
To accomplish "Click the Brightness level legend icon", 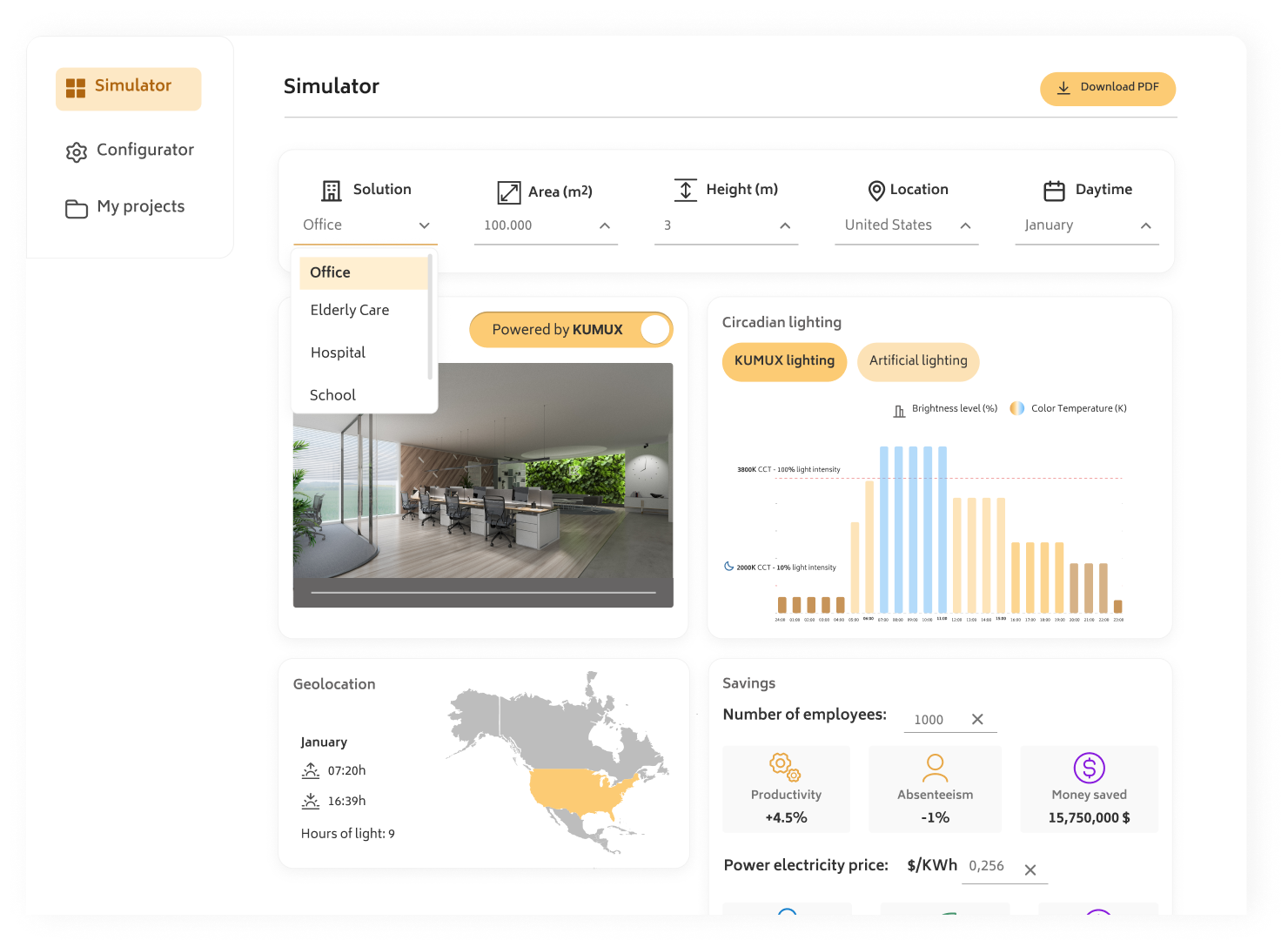I will click(899, 410).
